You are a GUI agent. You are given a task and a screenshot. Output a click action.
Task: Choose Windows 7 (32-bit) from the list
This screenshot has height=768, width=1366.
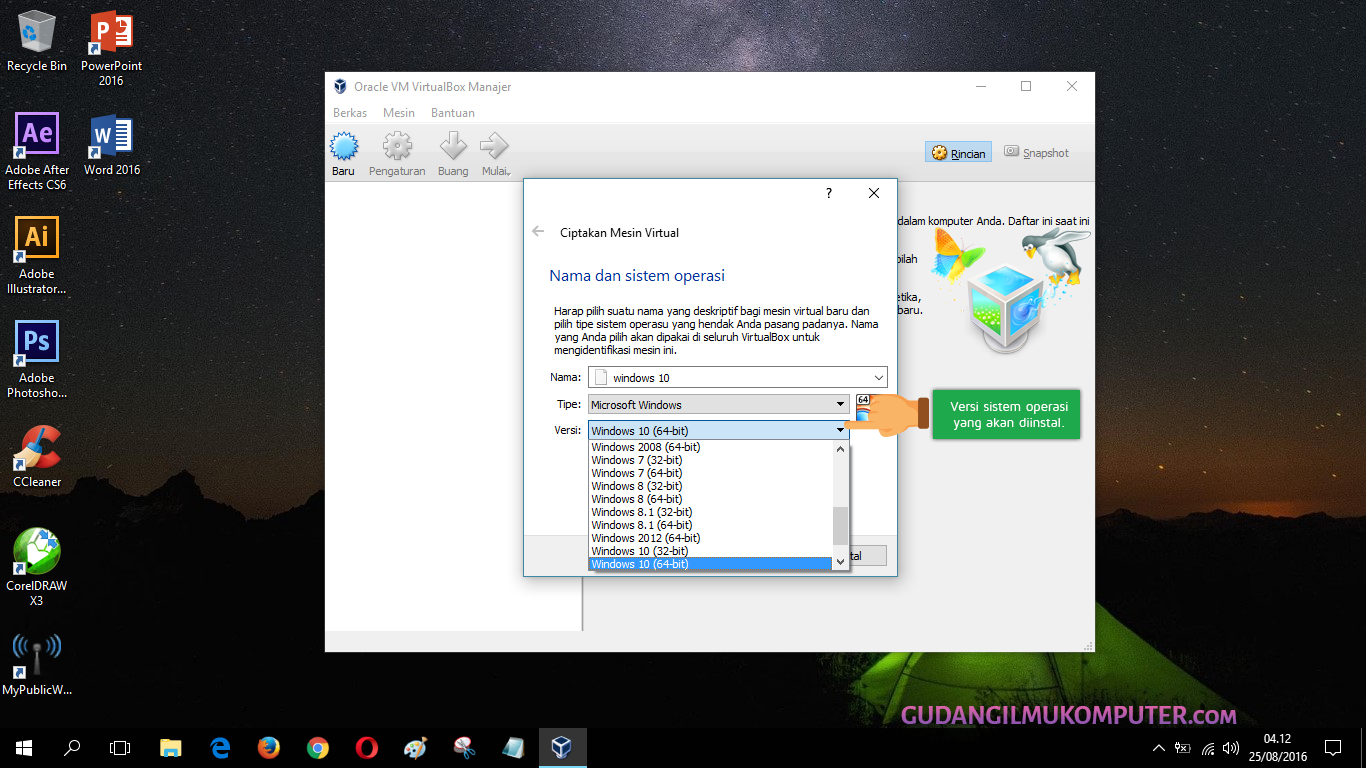pyautogui.click(x=711, y=460)
